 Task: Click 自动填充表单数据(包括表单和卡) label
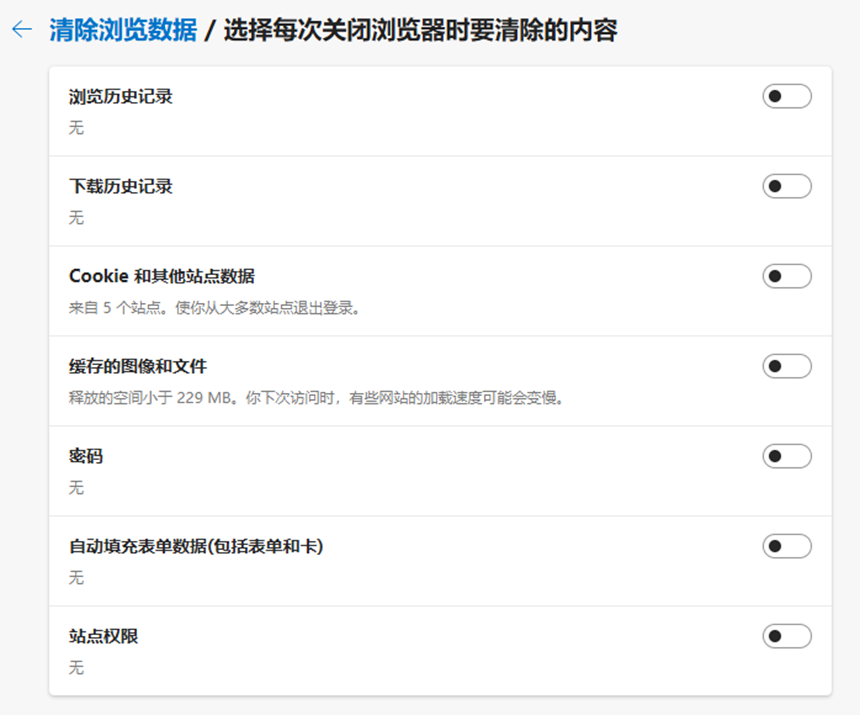coord(196,546)
